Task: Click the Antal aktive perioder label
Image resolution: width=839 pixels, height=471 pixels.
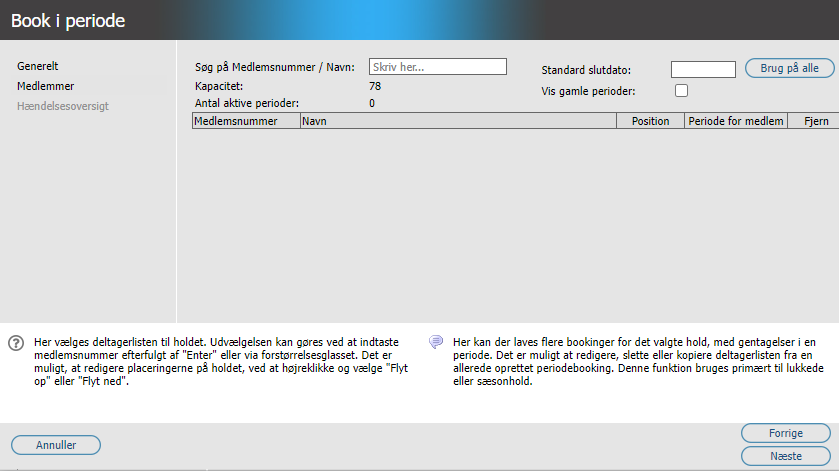Action: click(247, 103)
